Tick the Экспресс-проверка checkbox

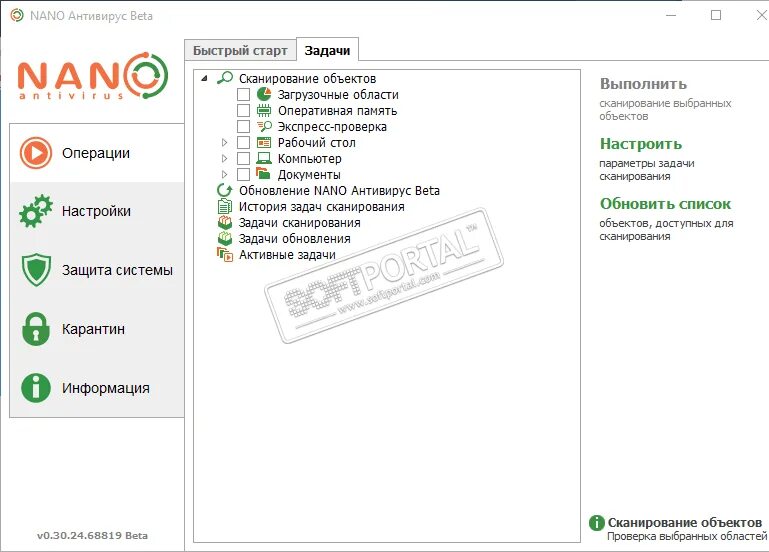pos(243,126)
